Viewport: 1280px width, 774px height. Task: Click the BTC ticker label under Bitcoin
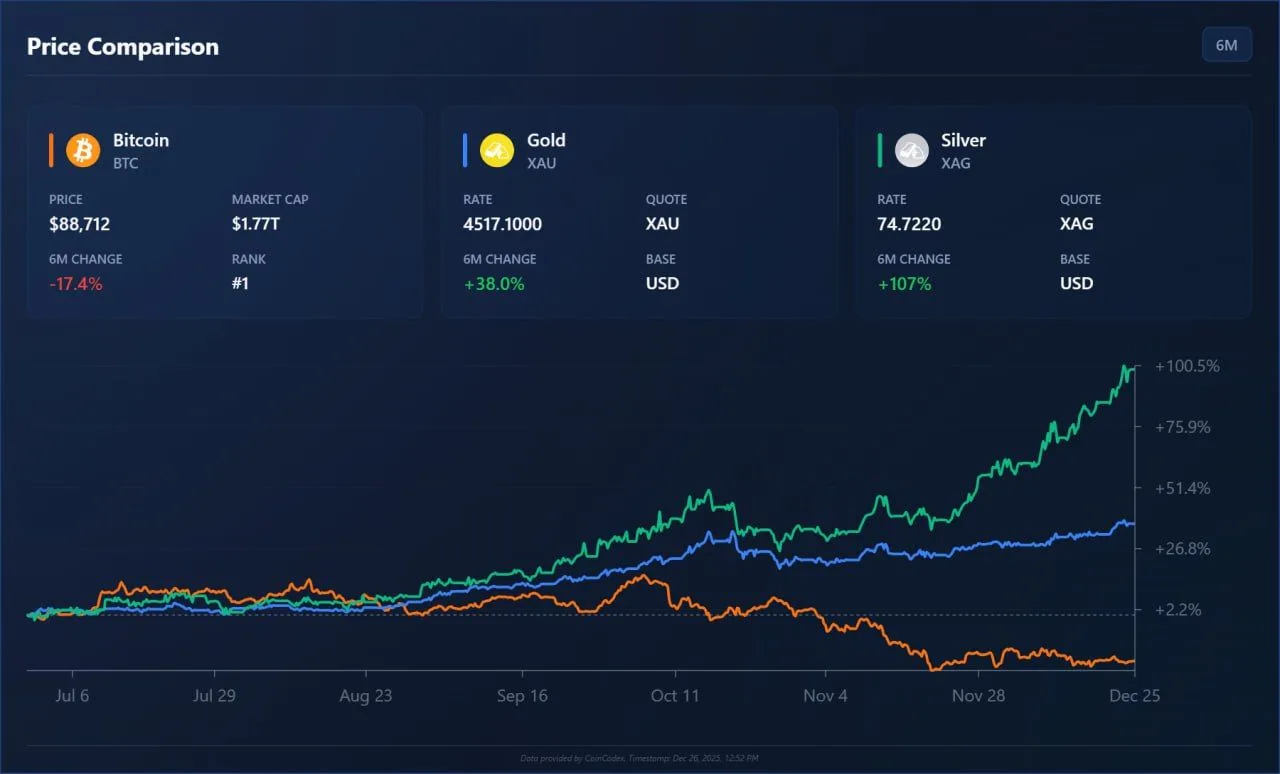point(124,163)
